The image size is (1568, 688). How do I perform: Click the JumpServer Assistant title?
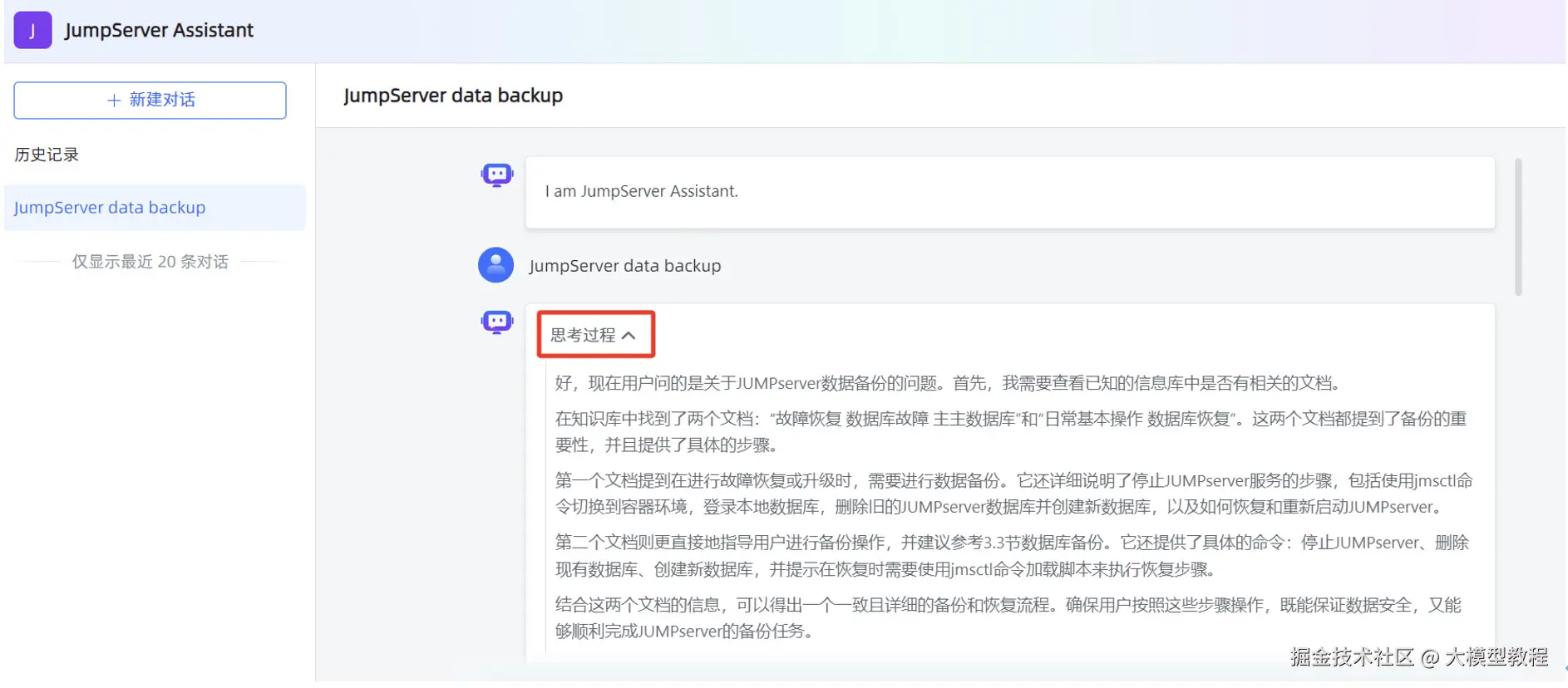[x=159, y=31]
